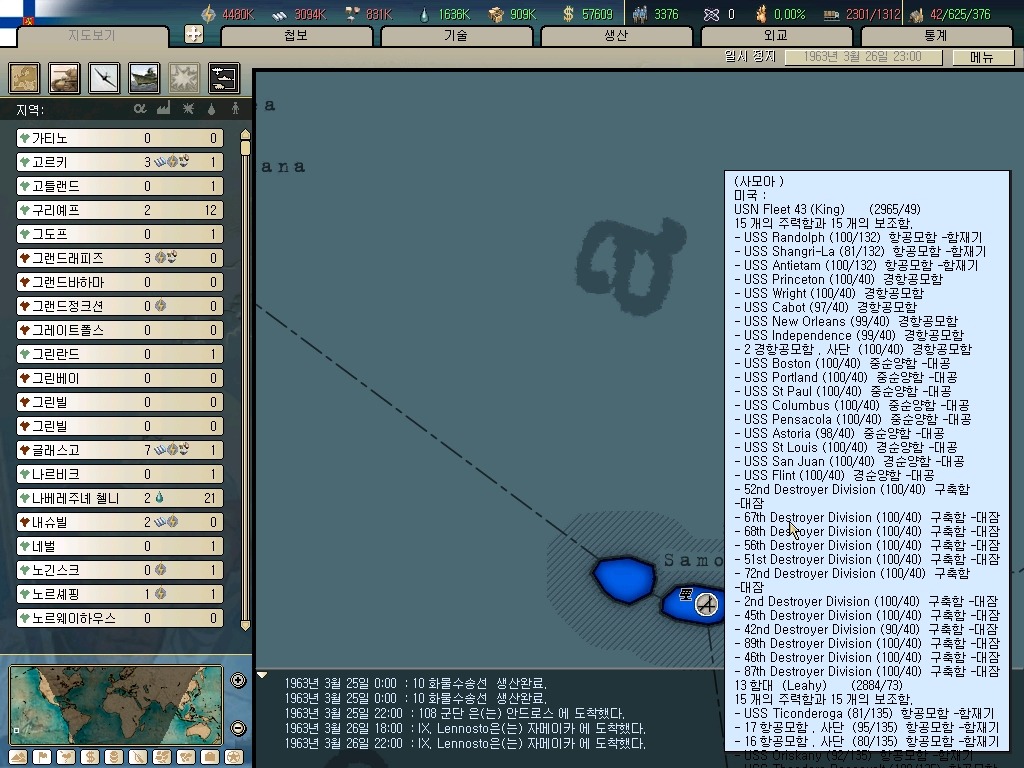This screenshot has height=768, width=1024.
Task: Sort the province list by manpower figure icon
Action: click(235, 108)
